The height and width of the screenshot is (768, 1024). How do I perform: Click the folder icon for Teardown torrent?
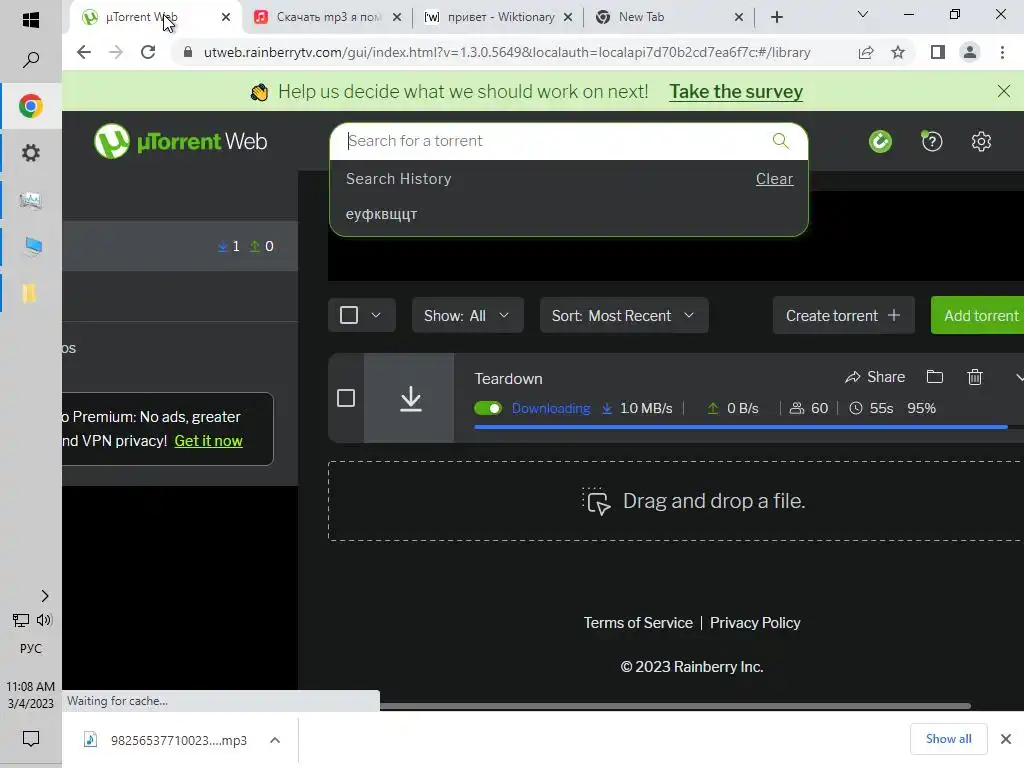click(935, 377)
